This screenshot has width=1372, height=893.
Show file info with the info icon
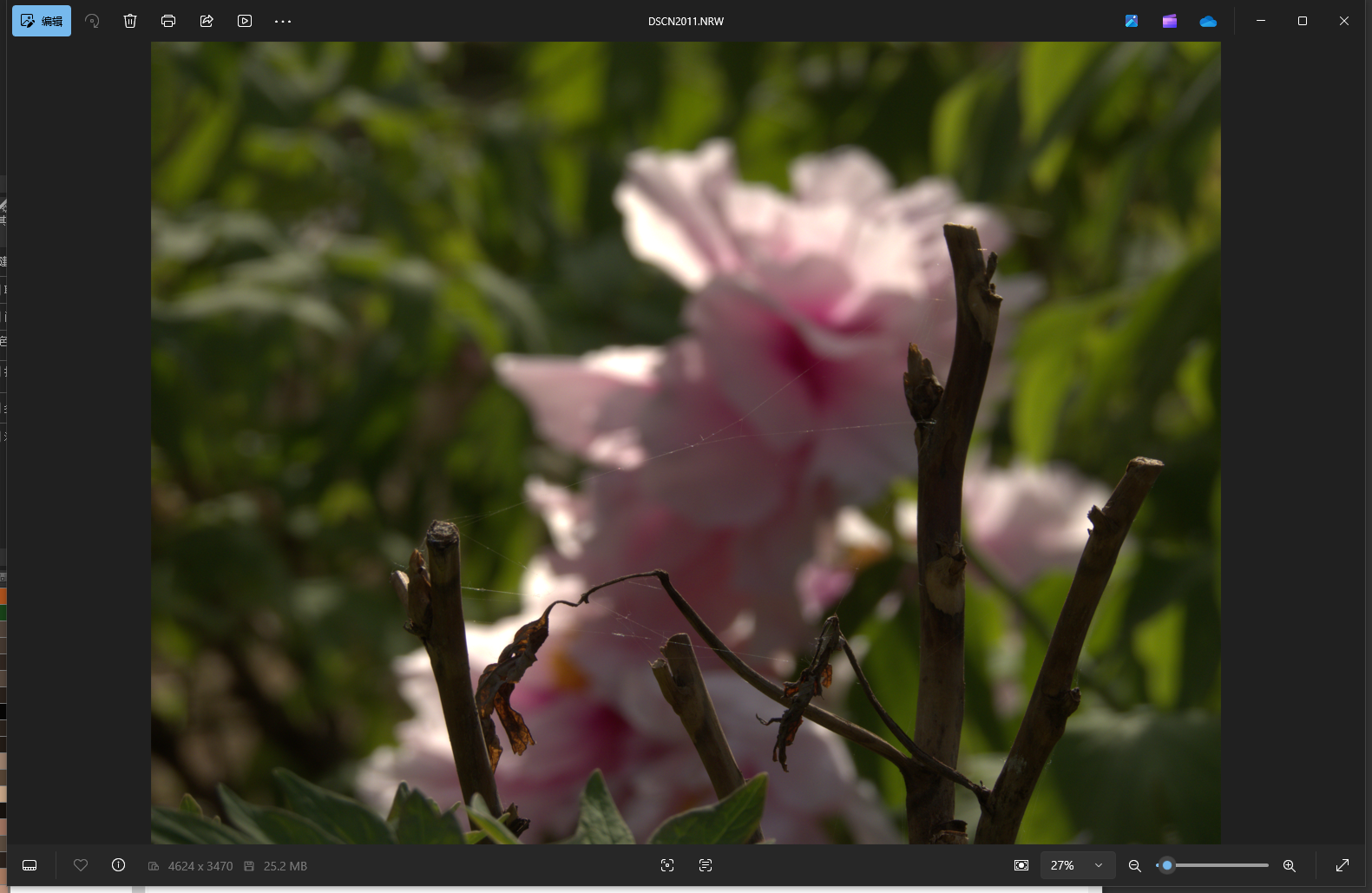(x=119, y=865)
